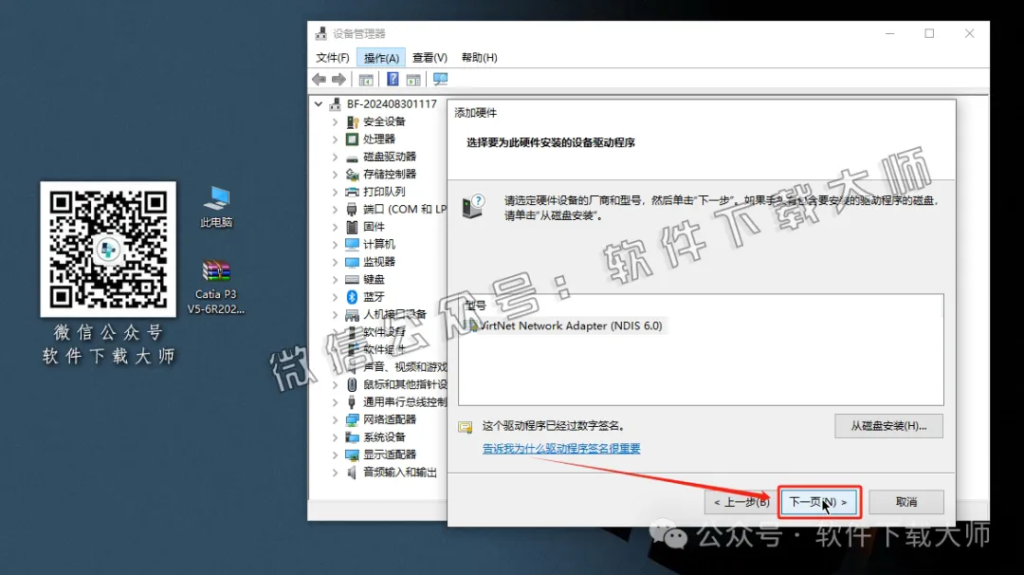Click the 取消 cancel button
This screenshot has height=575, width=1024.
[906, 502]
